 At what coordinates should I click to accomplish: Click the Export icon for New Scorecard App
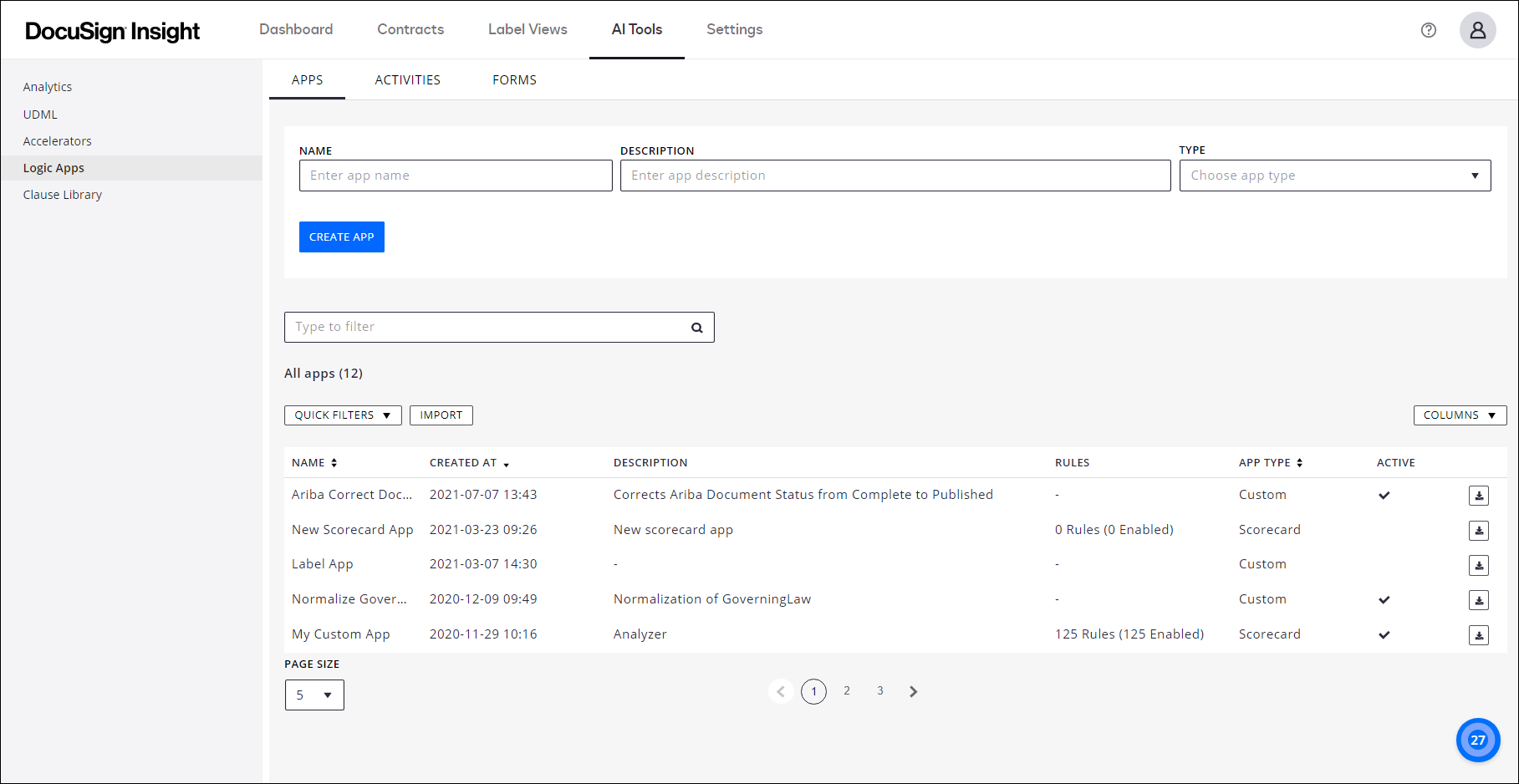tap(1479, 530)
